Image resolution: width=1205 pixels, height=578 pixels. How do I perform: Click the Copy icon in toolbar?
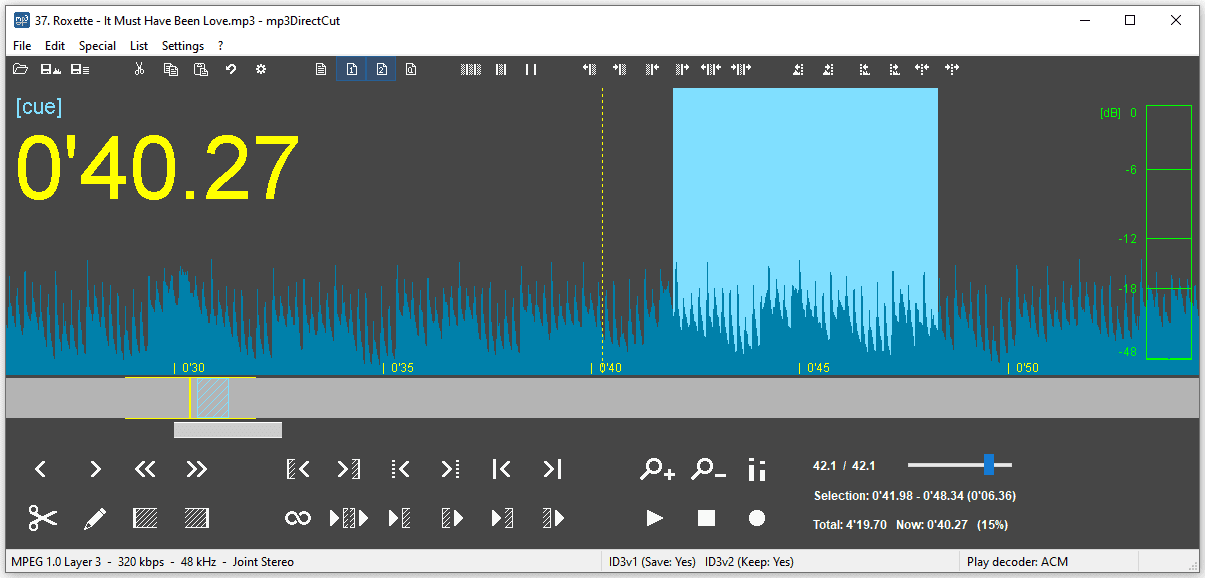pyautogui.click(x=171, y=69)
